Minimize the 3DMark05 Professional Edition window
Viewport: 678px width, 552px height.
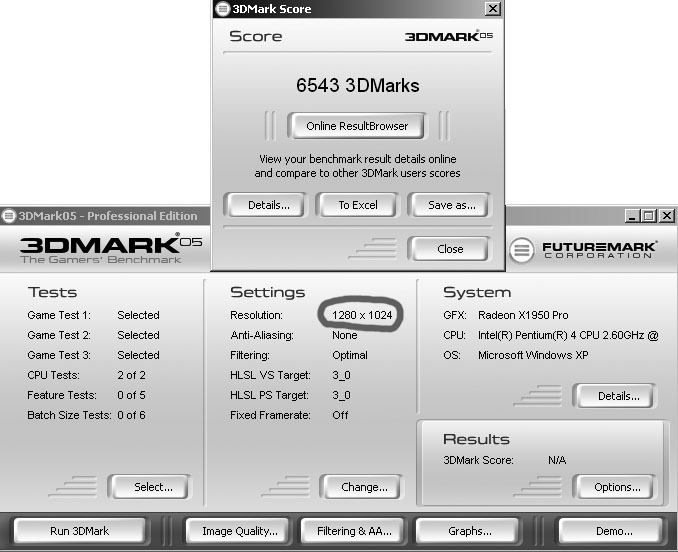pyautogui.click(x=632, y=216)
